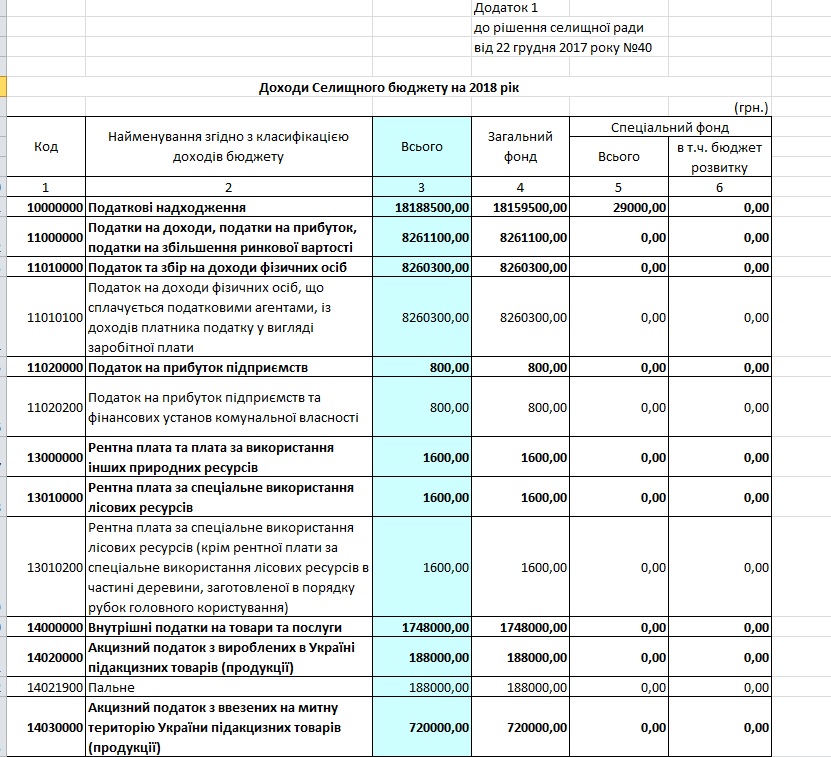Click code cell 14020000
The height and width of the screenshot is (757, 831).
click(x=46, y=657)
